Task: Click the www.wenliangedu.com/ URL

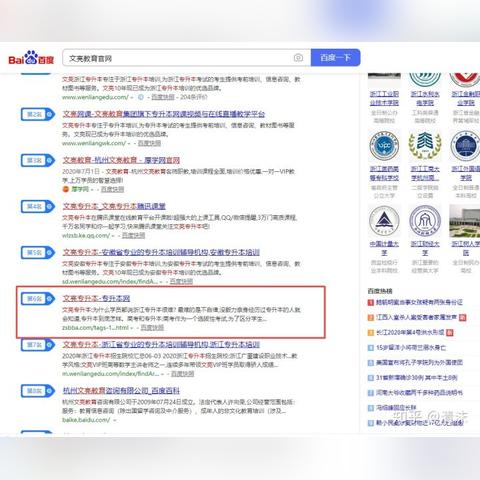Action: tap(95, 97)
